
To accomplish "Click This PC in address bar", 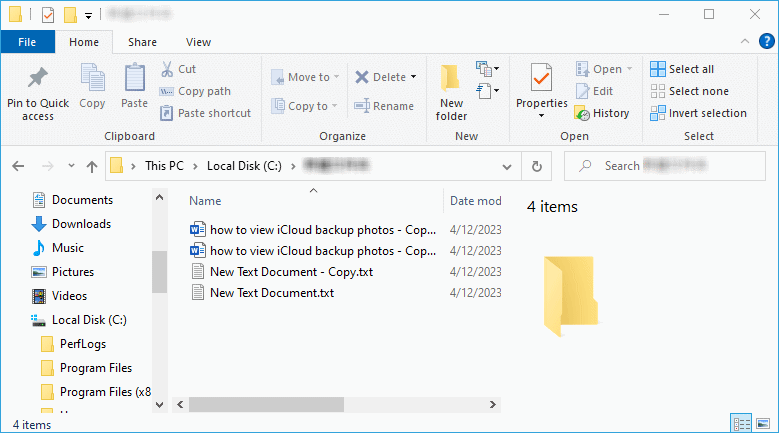I will (x=164, y=166).
